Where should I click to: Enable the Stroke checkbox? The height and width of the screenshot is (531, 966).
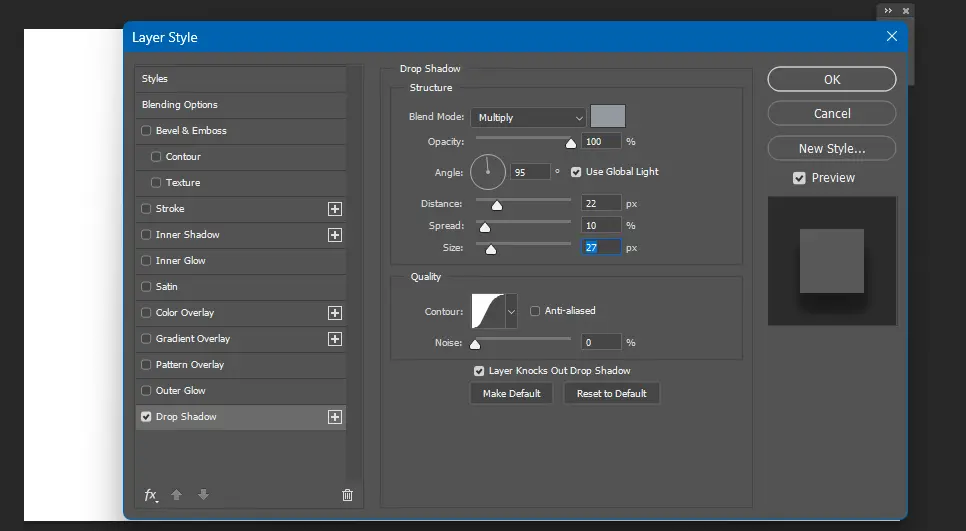click(x=146, y=208)
